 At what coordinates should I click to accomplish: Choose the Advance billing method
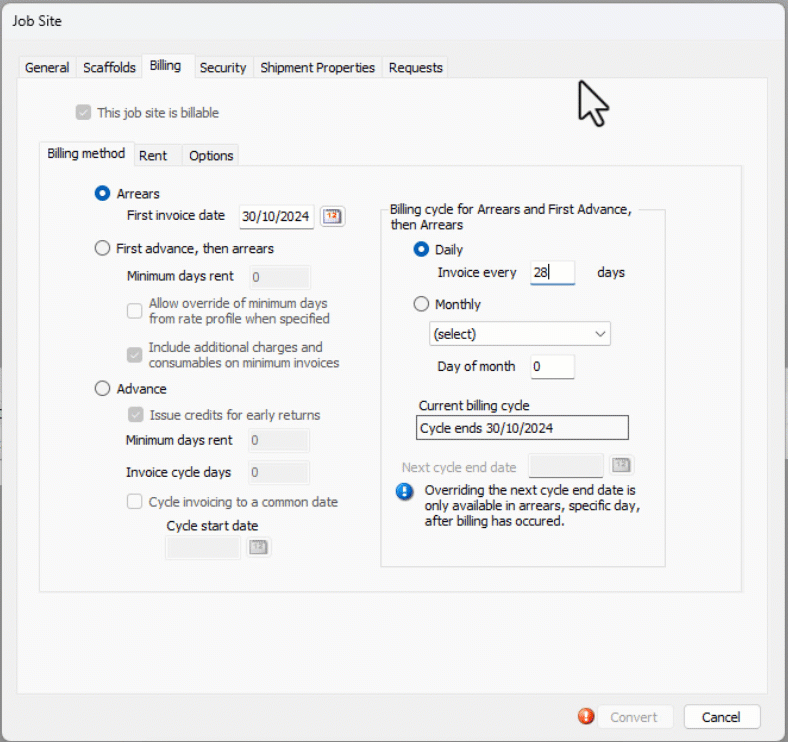click(102, 389)
